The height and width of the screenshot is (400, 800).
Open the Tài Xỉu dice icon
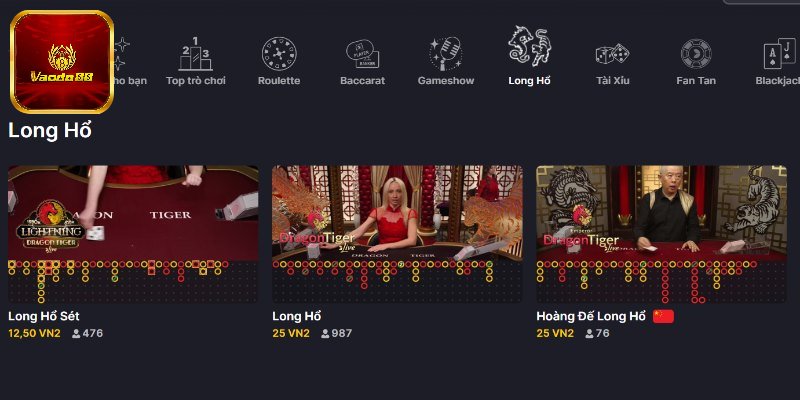pos(612,54)
